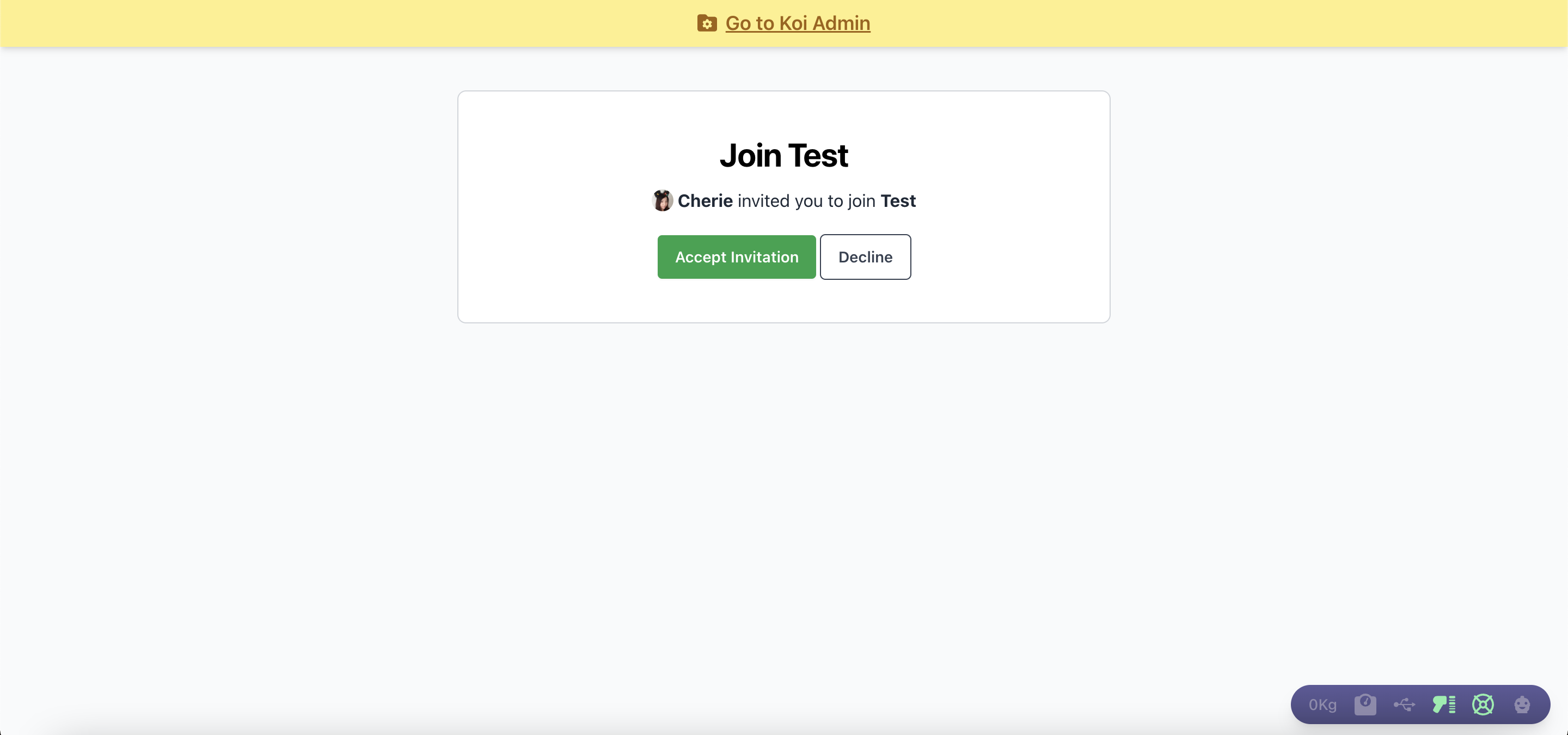Click the empty page area below the card
Screen dimensions: 1568x735
(783, 487)
